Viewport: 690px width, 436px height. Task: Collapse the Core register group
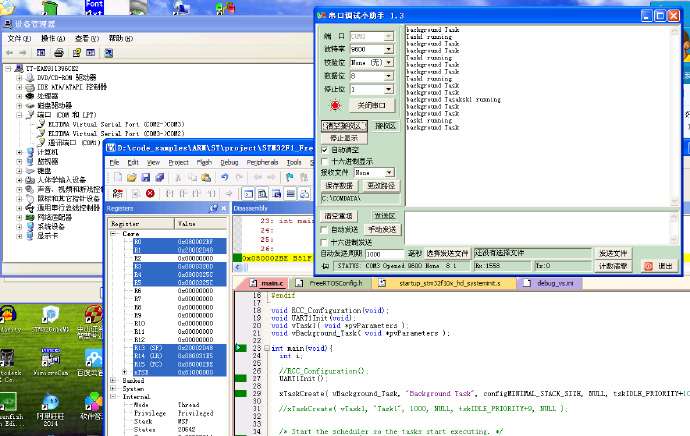[x=112, y=233]
